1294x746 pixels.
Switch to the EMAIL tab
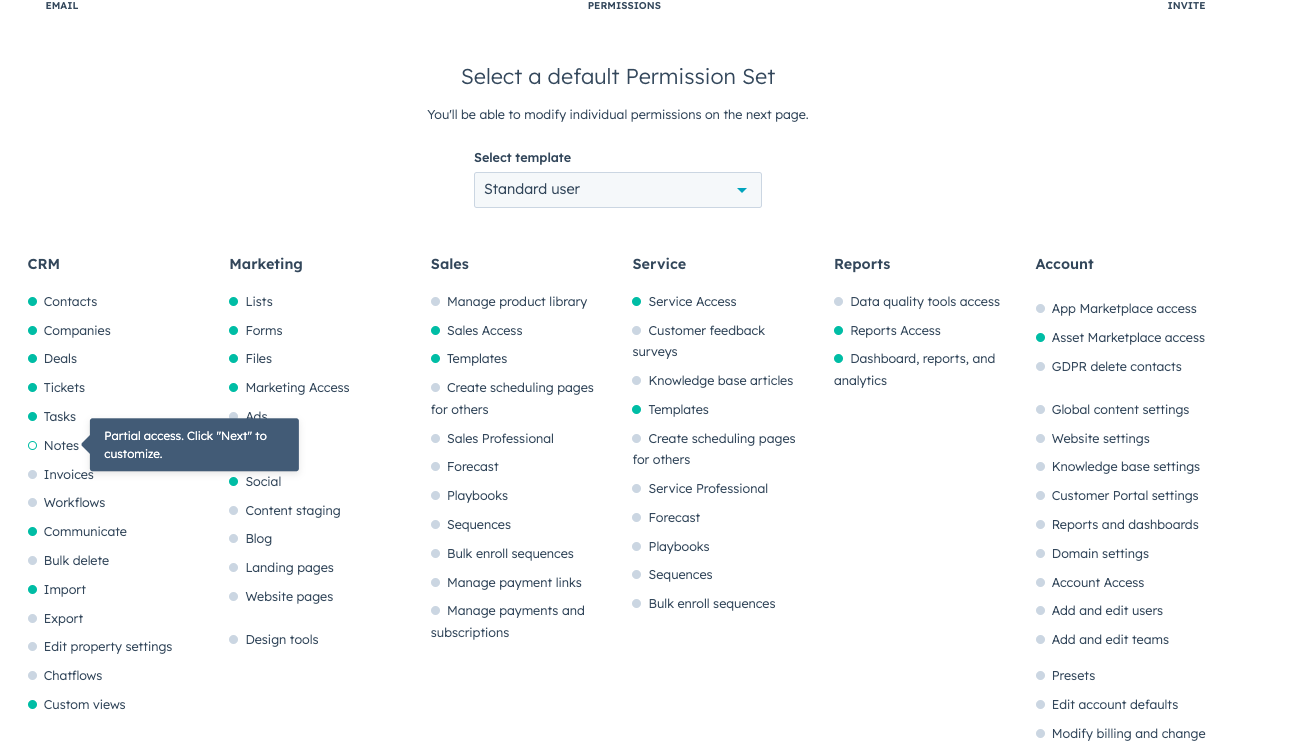61,6
